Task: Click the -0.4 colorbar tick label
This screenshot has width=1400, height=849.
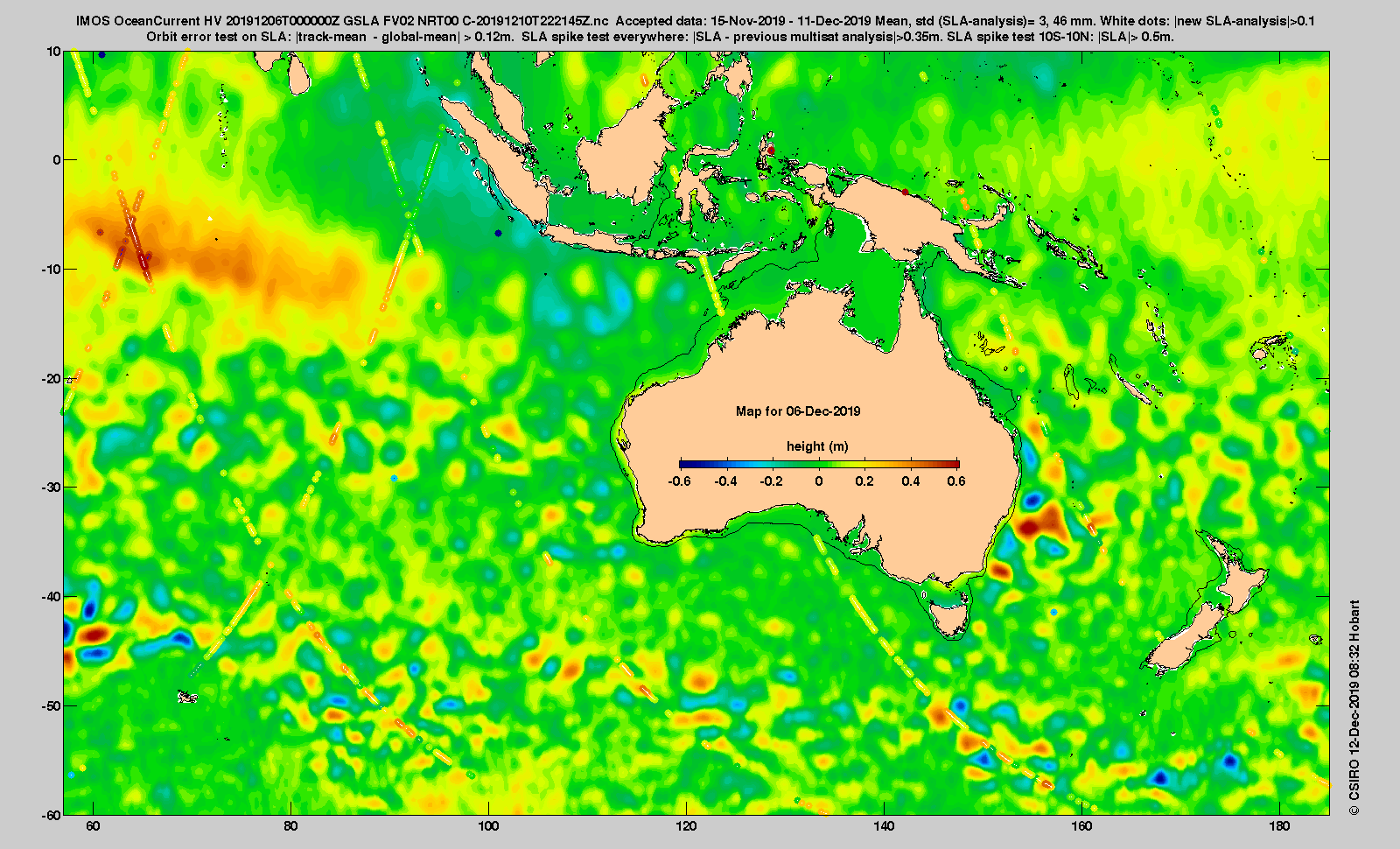Action: (725, 481)
